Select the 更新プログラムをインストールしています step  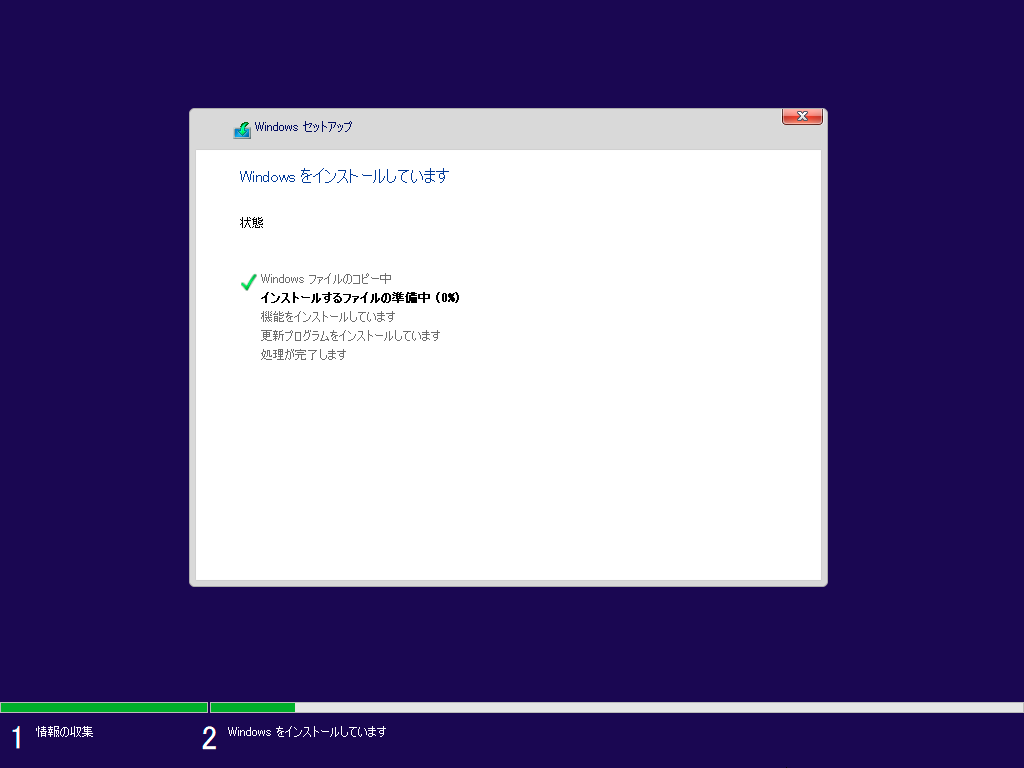tap(350, 336)
